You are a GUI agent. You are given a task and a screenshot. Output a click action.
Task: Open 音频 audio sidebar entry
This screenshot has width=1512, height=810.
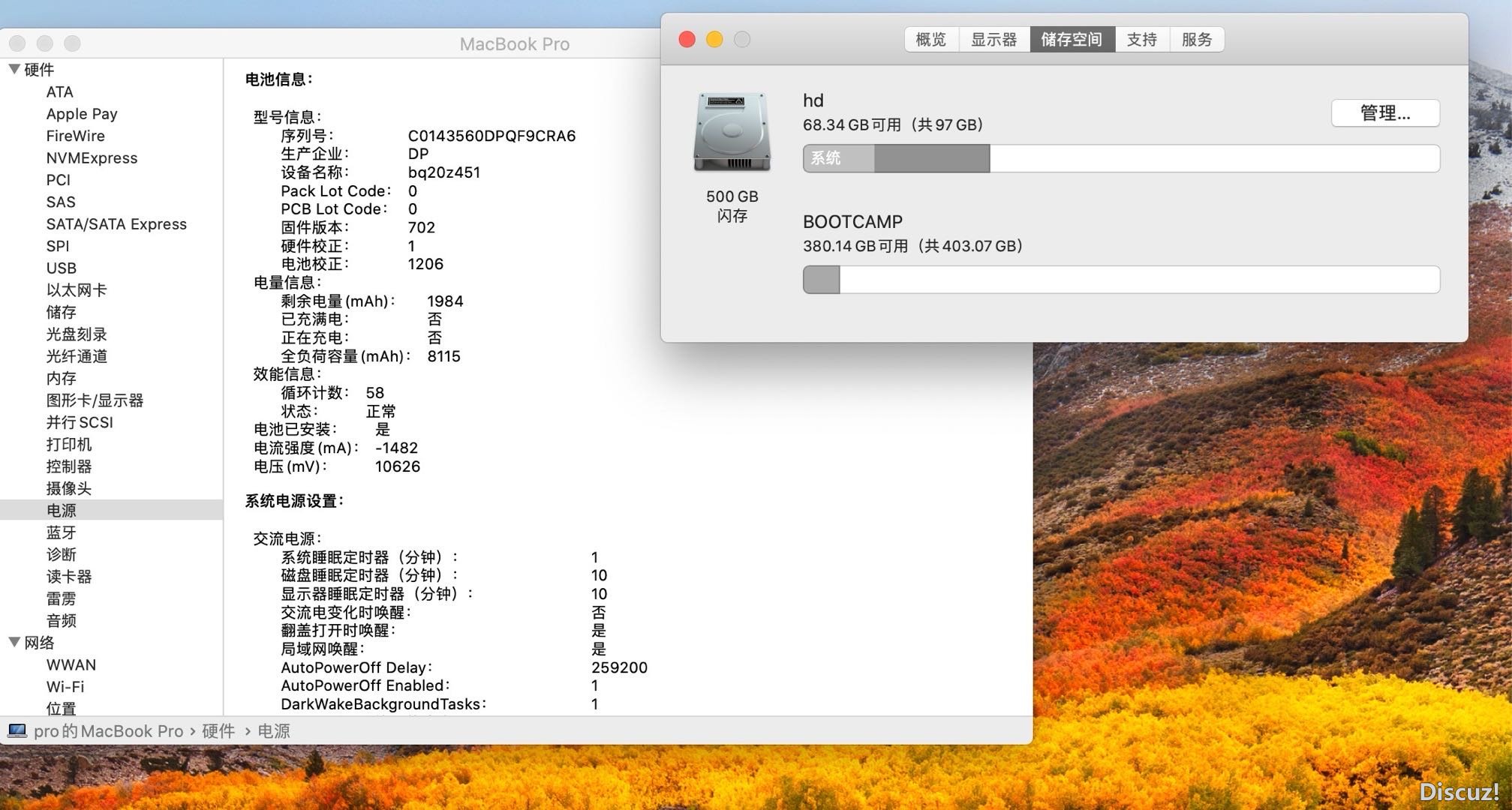click(61, 620)
